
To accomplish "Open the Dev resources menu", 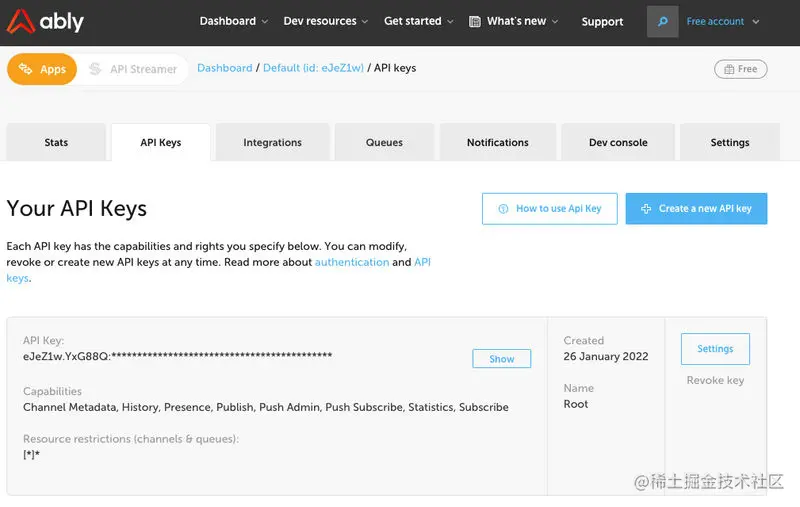I will (320, 21).
